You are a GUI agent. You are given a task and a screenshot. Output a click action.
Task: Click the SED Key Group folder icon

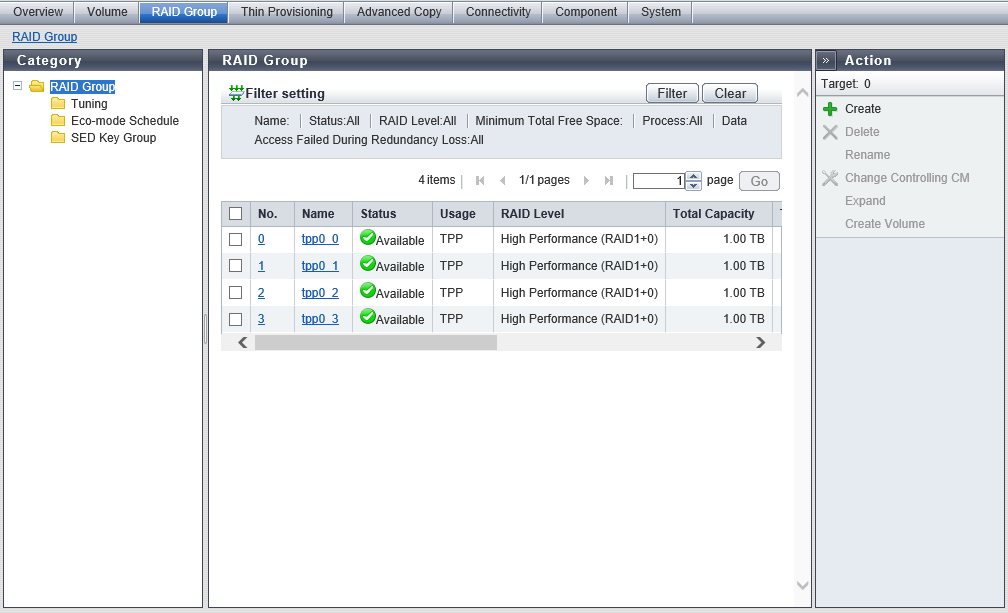(58, 138)
